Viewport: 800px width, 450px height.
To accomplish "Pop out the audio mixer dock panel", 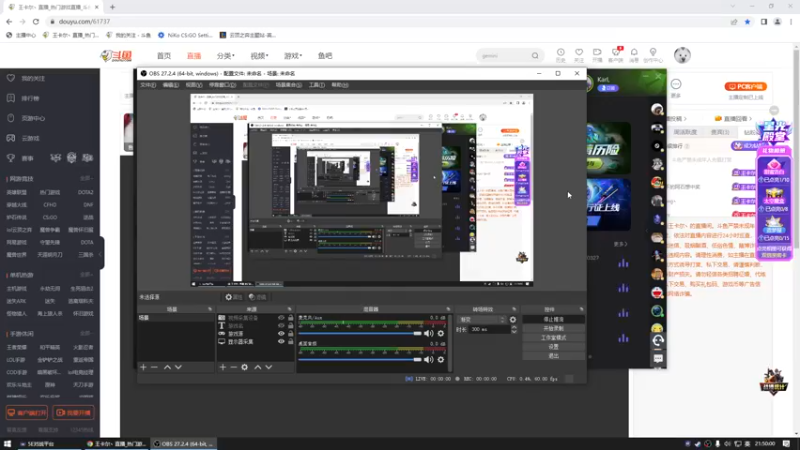I will tap(448, 309).
